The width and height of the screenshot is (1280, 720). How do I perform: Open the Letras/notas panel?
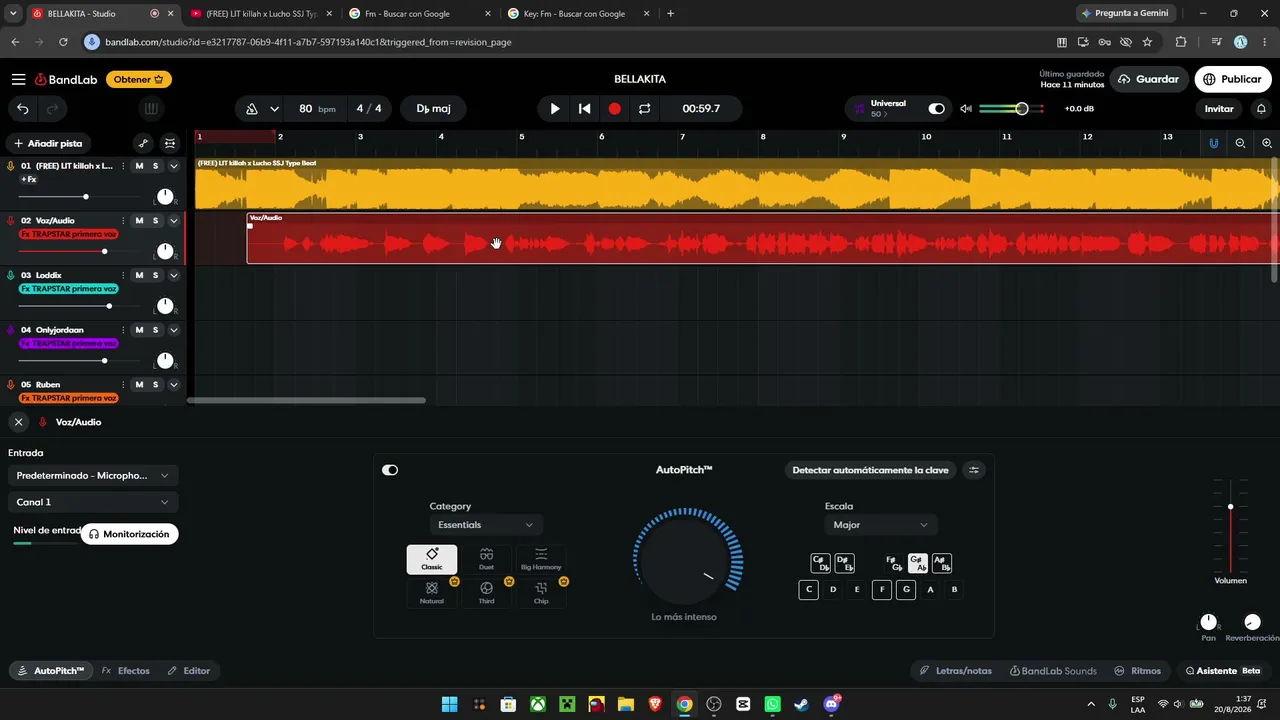[956, 671]
